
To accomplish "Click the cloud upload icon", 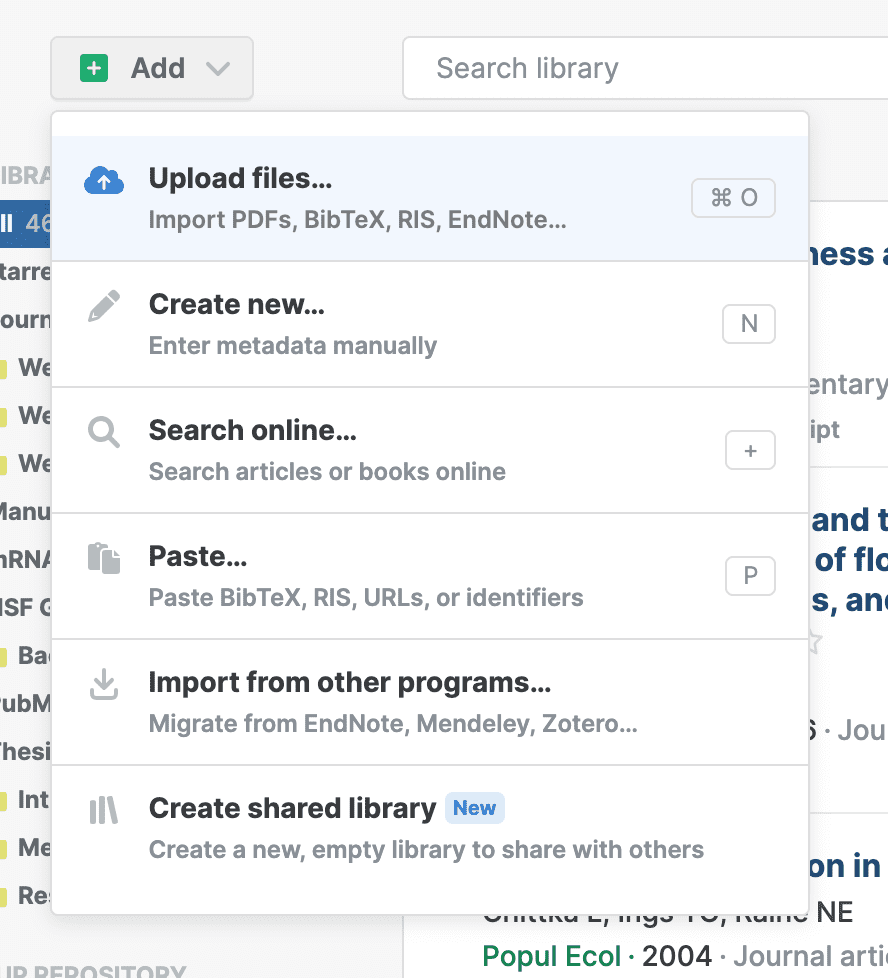I will point(104,180).
